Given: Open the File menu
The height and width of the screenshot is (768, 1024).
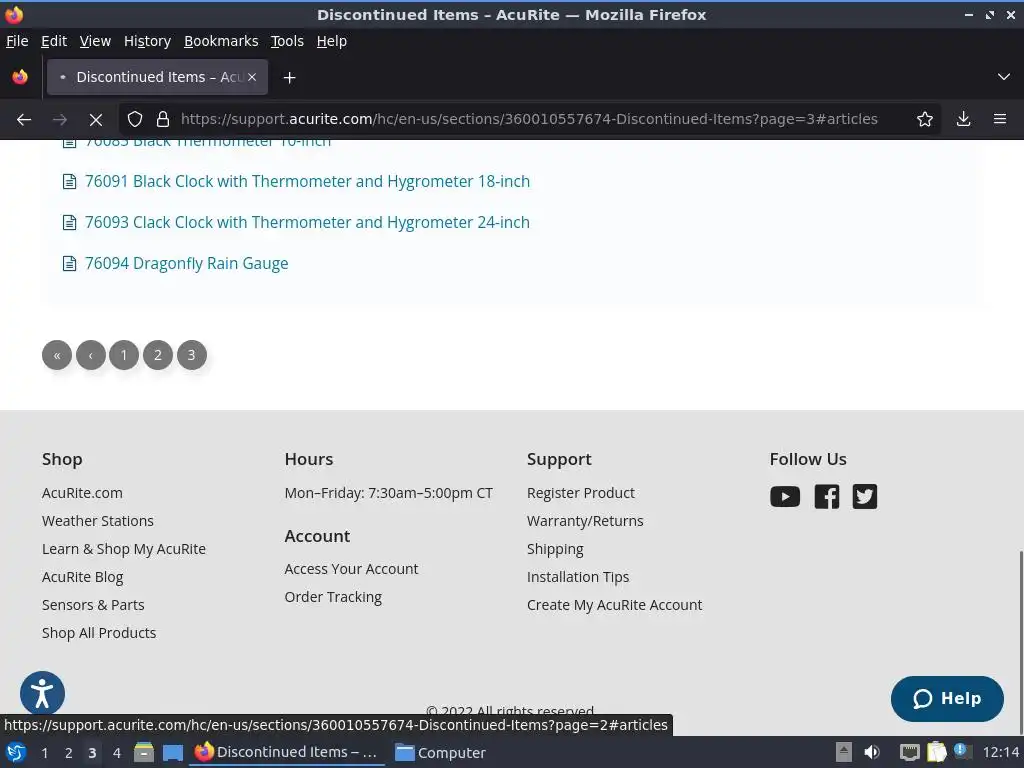Looking at the screenshot, I should (17, 41).
